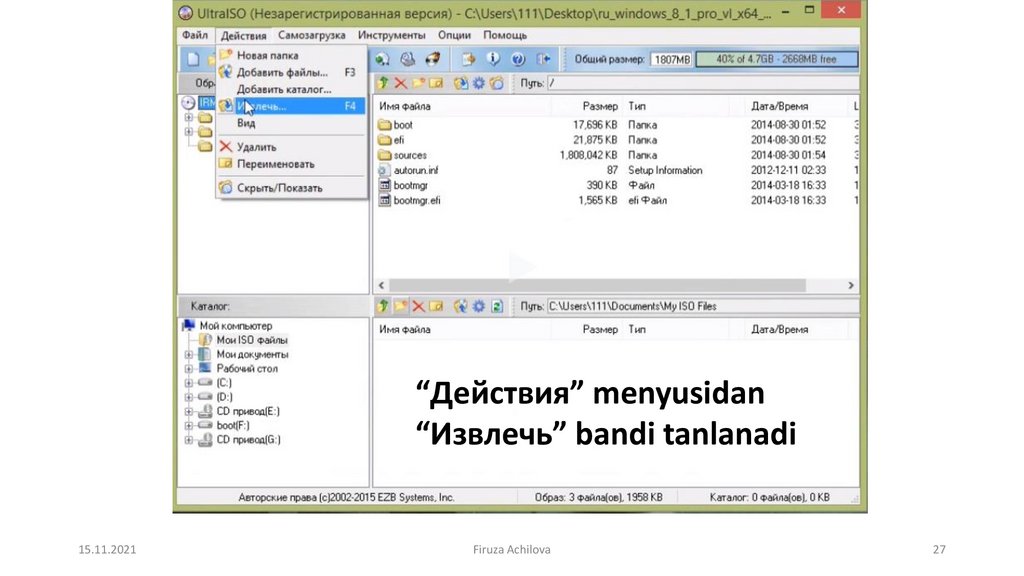Expand the Мои документы tree node

[189, 355]
